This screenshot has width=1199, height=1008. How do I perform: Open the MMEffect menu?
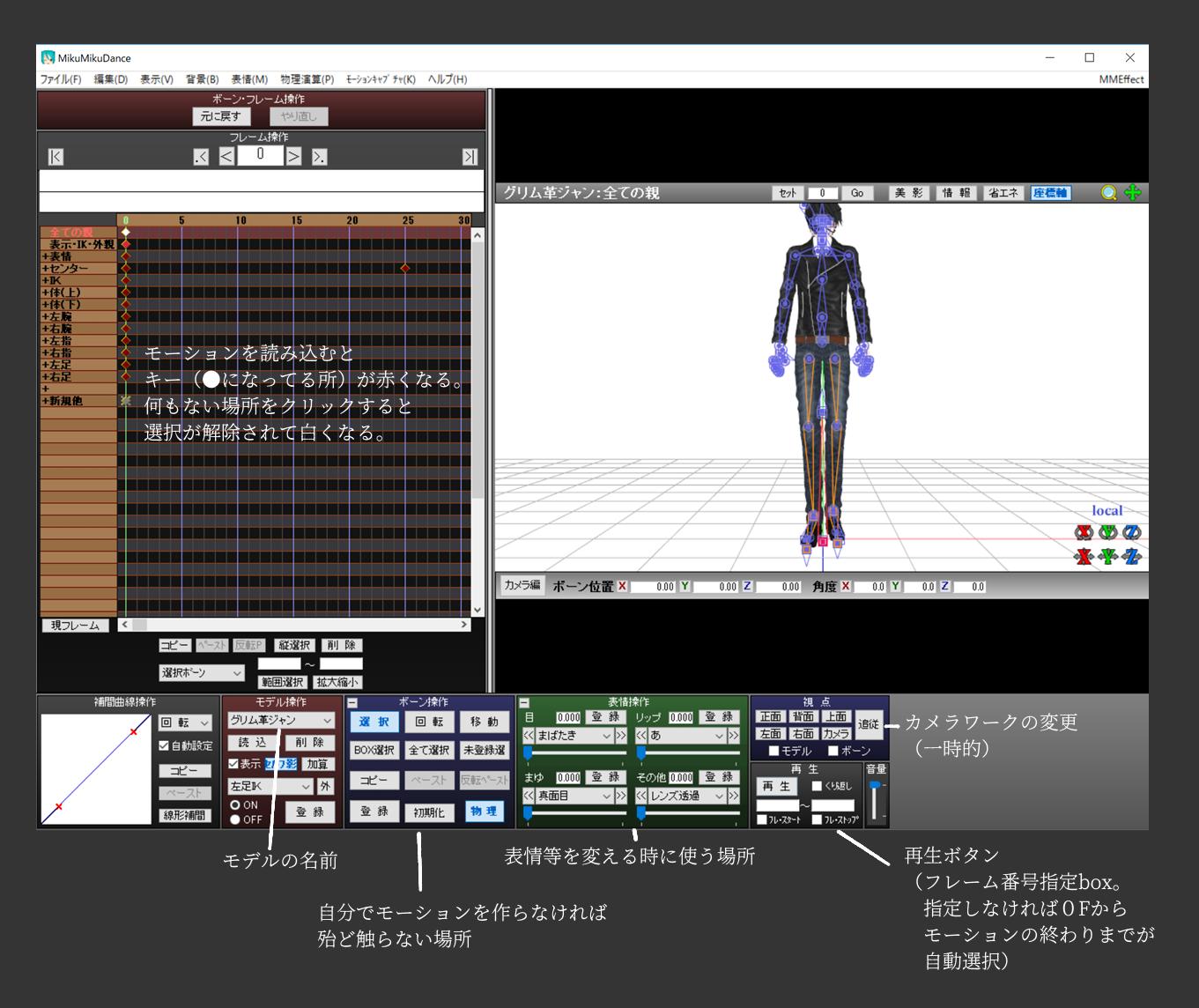(x=1121, y=79)
